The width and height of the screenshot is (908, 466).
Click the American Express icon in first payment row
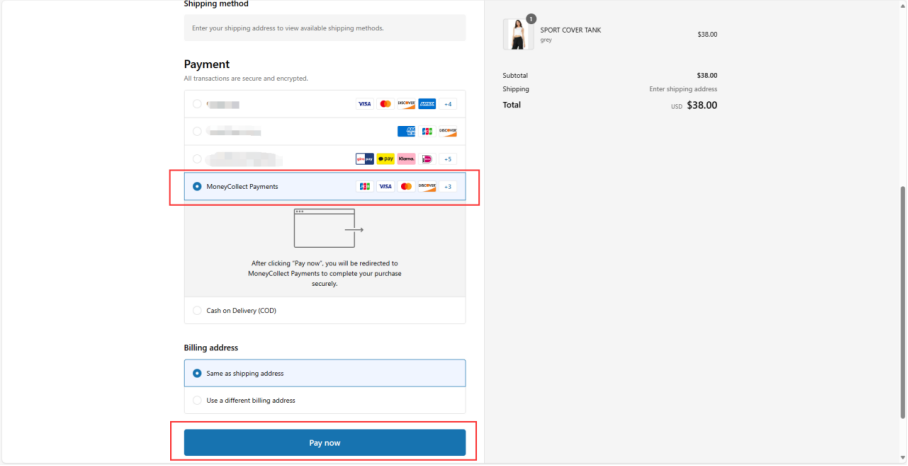point(427,104)
